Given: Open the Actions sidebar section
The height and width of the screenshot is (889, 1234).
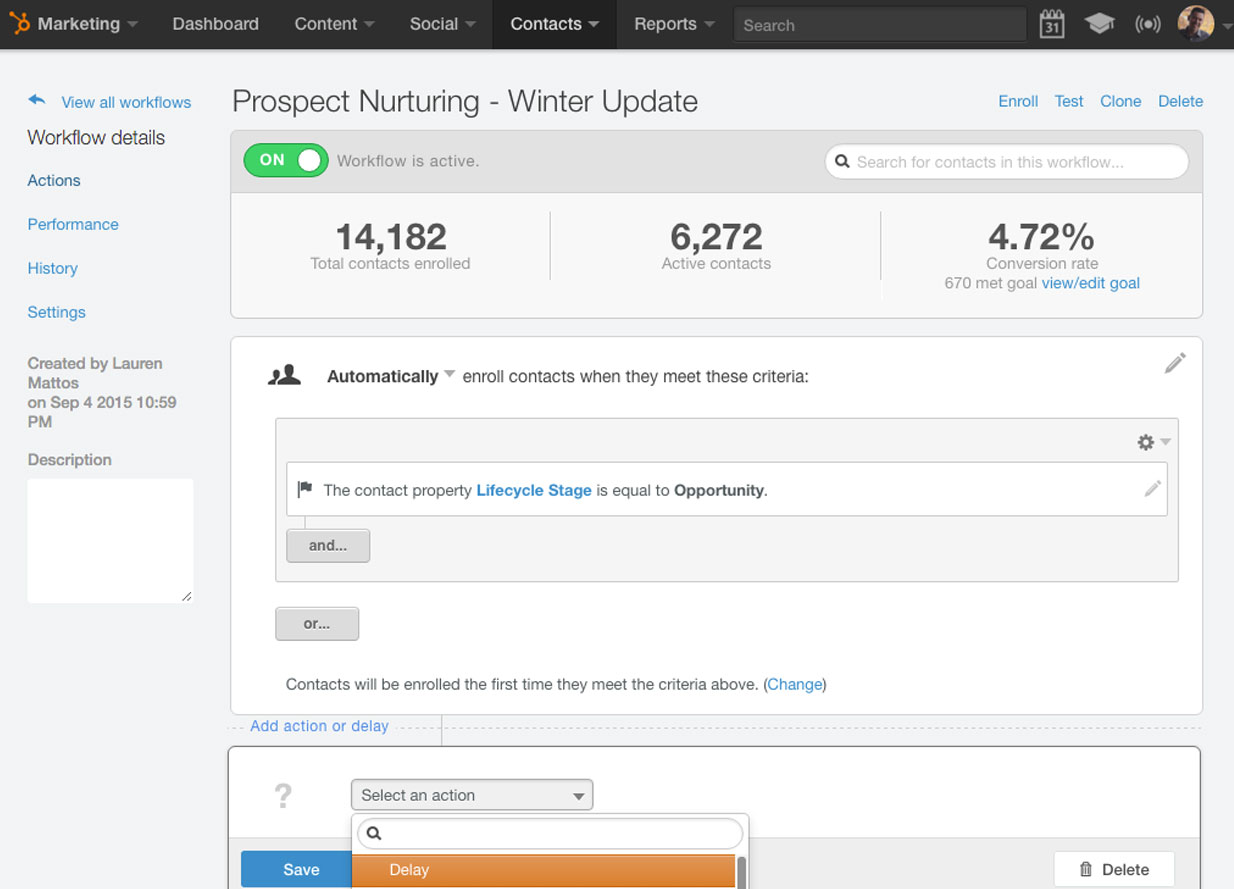Looking at the screenshot, I should pyautogui.click(x=54, y=180).
